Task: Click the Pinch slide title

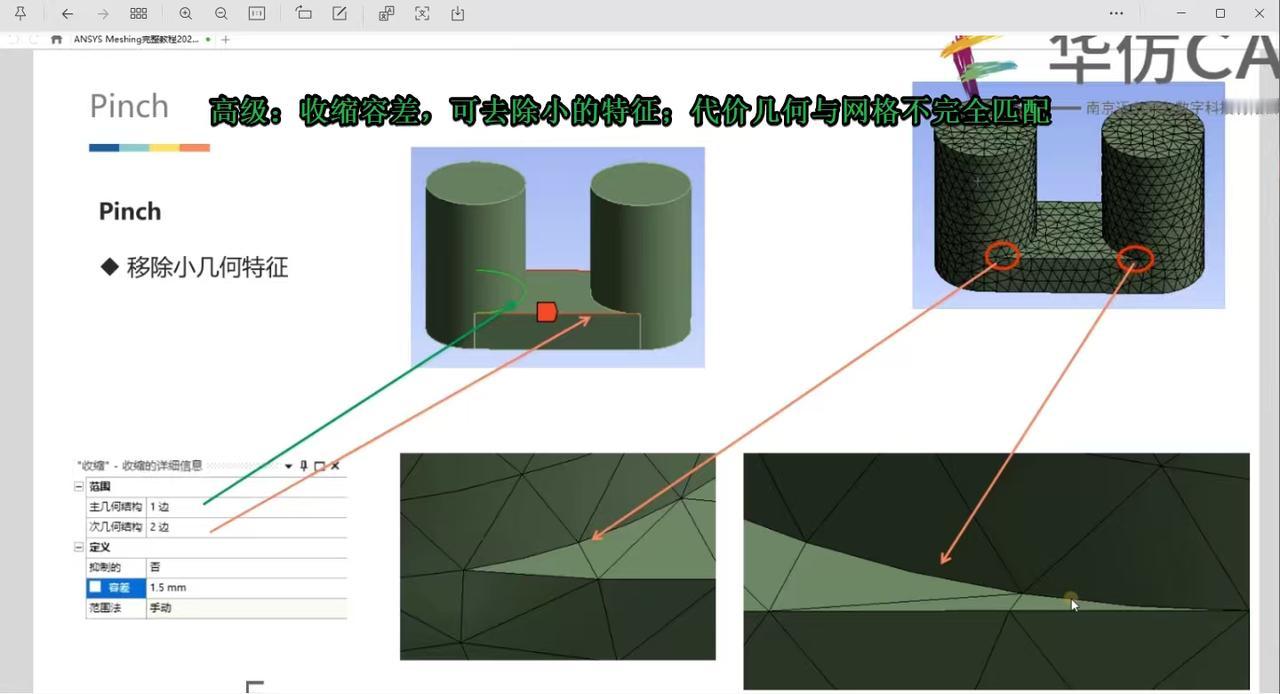Action: (129, 106)
